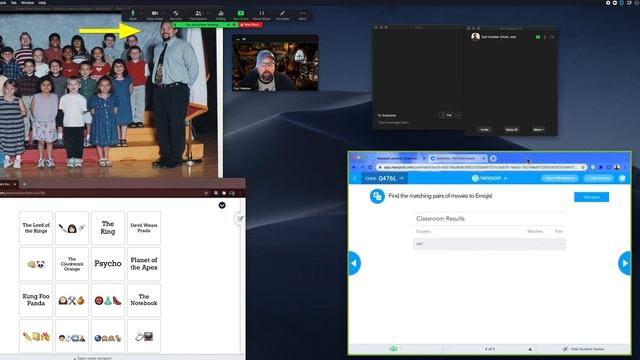640x360 pixels.
Task: Select the clock, tools and orange emoji card
Action: [72, 300]
